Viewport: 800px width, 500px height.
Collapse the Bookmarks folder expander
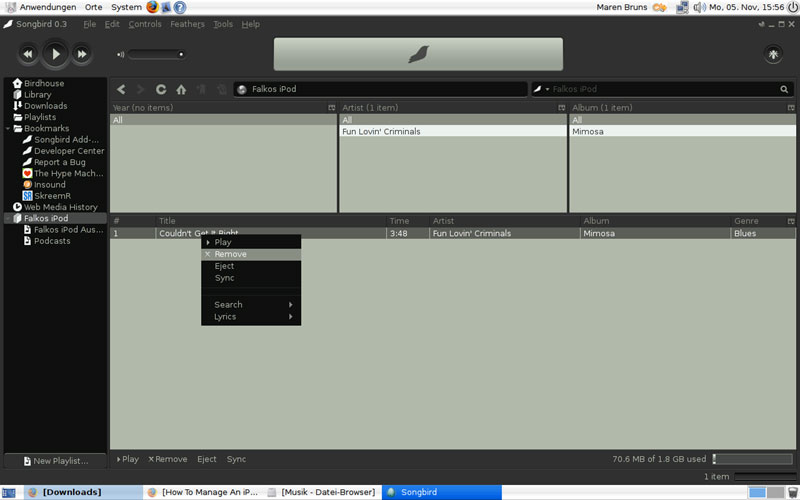click(x=8, y=129)
